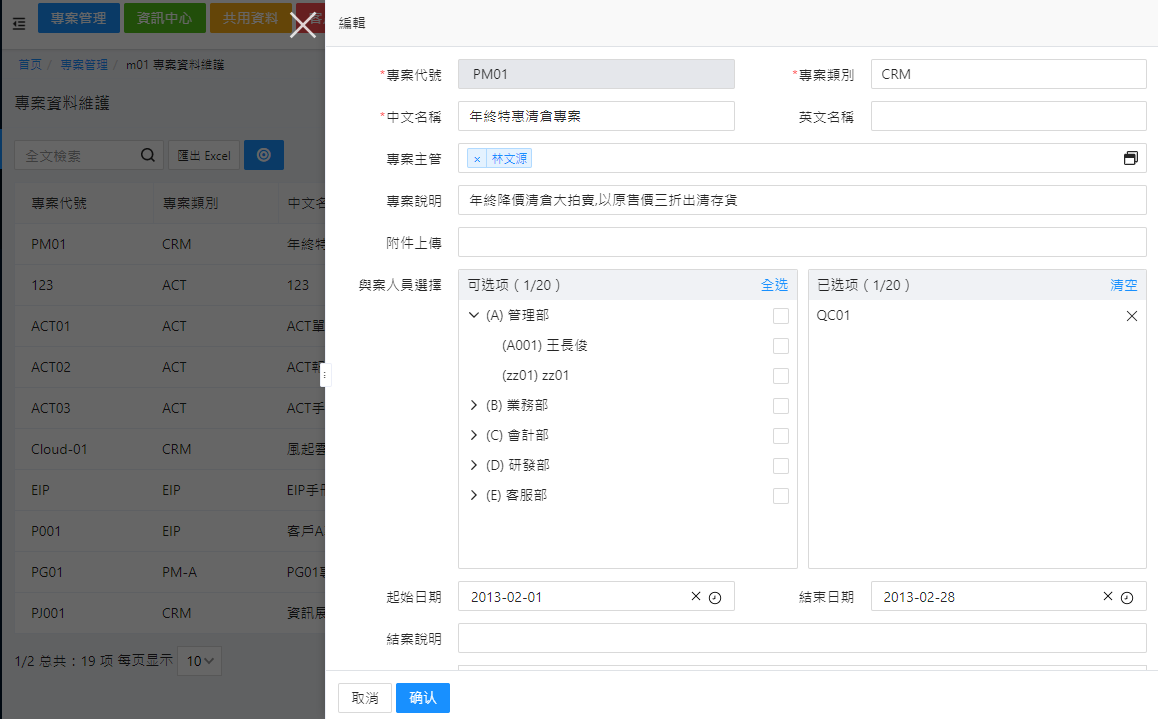This screenshot has width=1158, height=719.
Task: Open the 專案主管 selection window icon
Action: 1130,159
